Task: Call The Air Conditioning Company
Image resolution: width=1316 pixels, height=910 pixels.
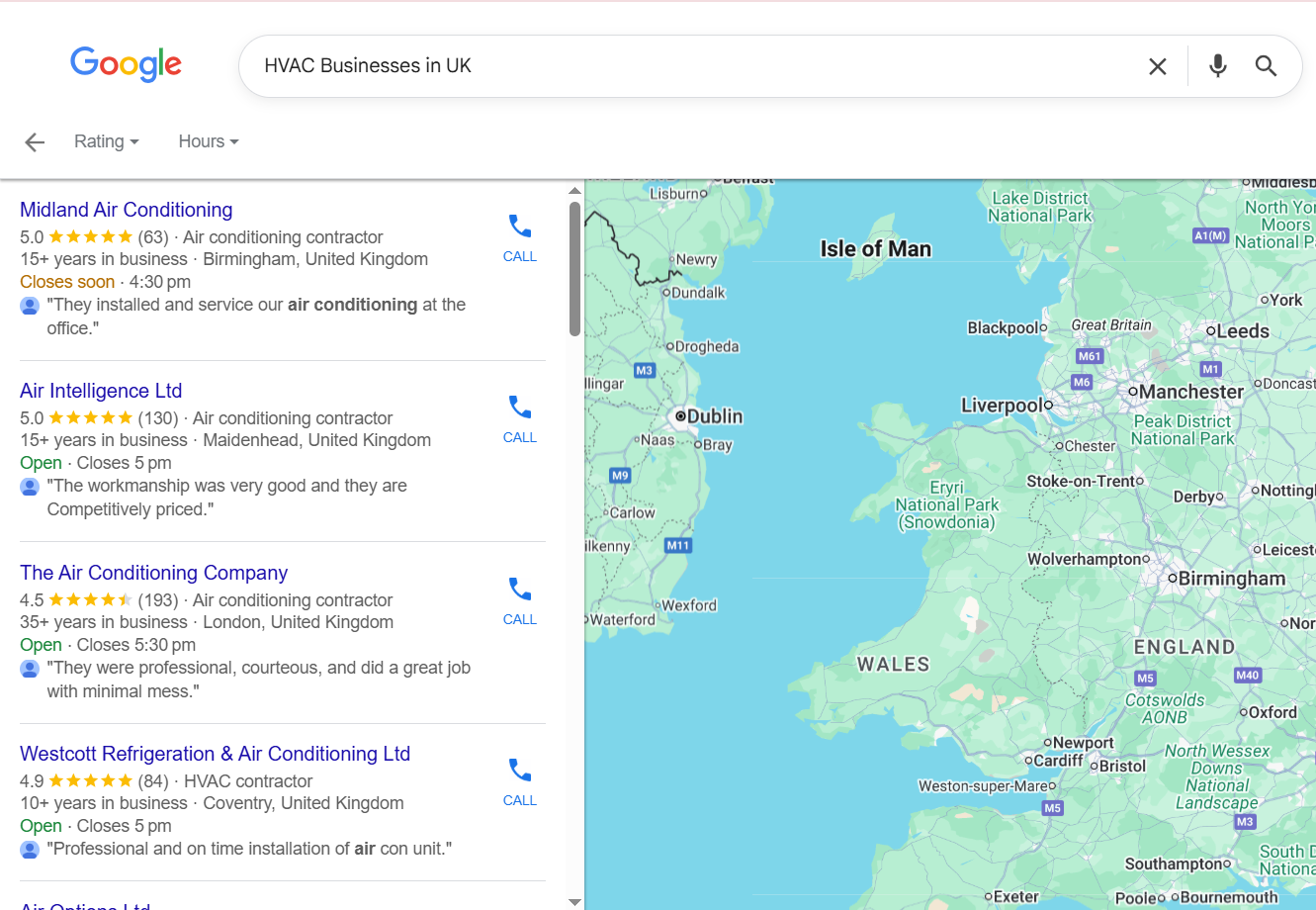Action: click(519, 600)
